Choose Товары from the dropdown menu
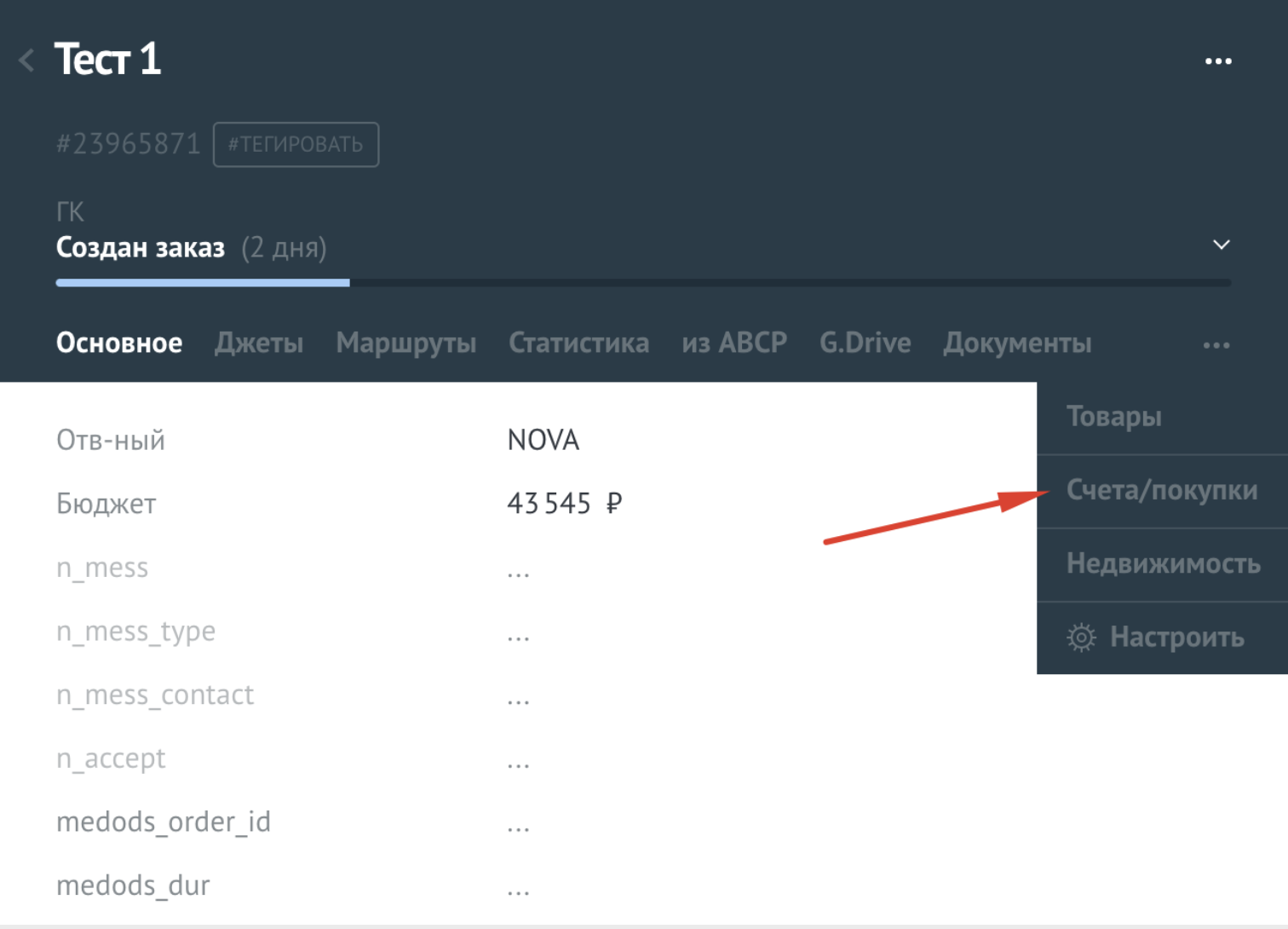 (x=1114, y=417)
